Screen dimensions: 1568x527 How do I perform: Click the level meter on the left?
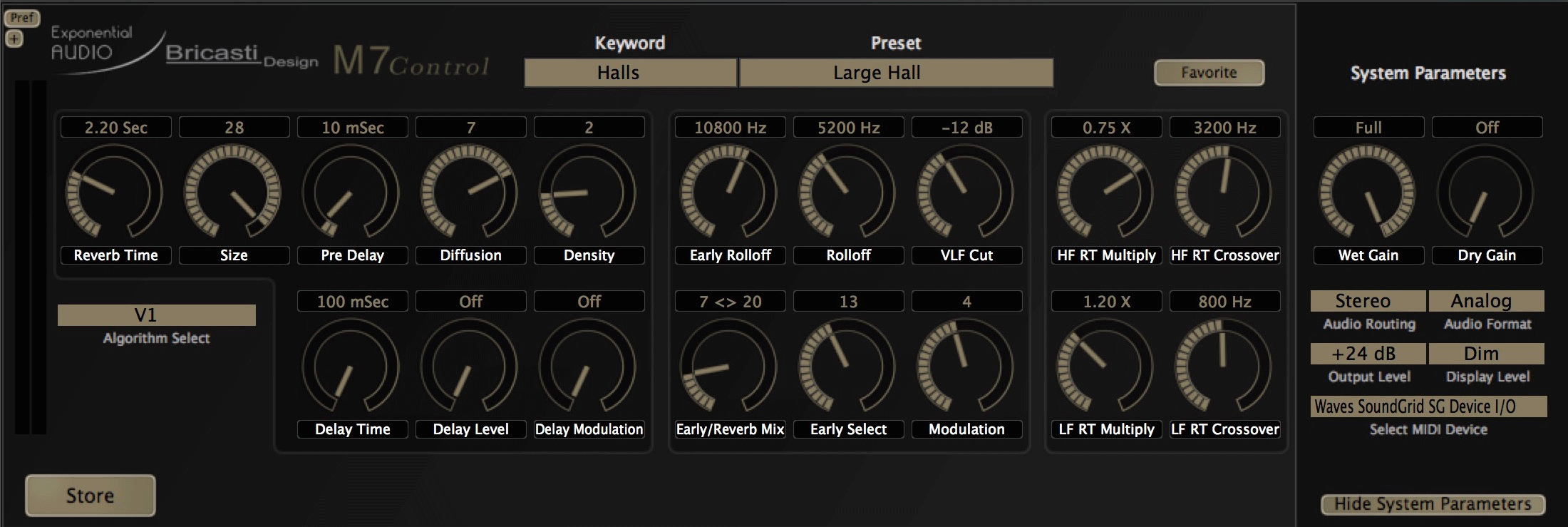(x=31, y=257)
